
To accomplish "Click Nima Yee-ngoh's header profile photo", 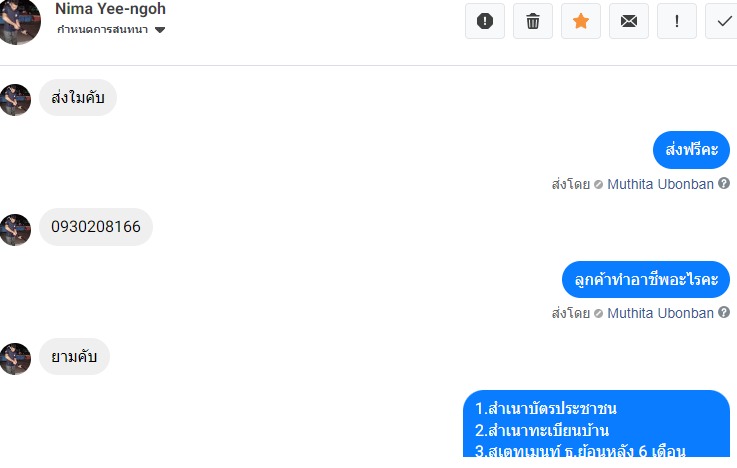I will click(19, 21).
